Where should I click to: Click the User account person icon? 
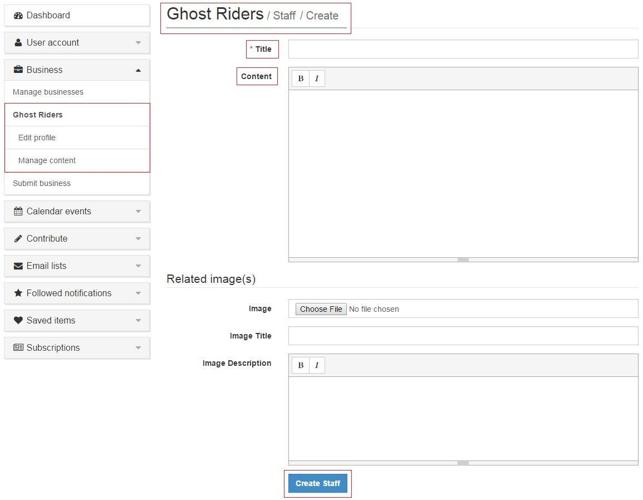point(18,43)
